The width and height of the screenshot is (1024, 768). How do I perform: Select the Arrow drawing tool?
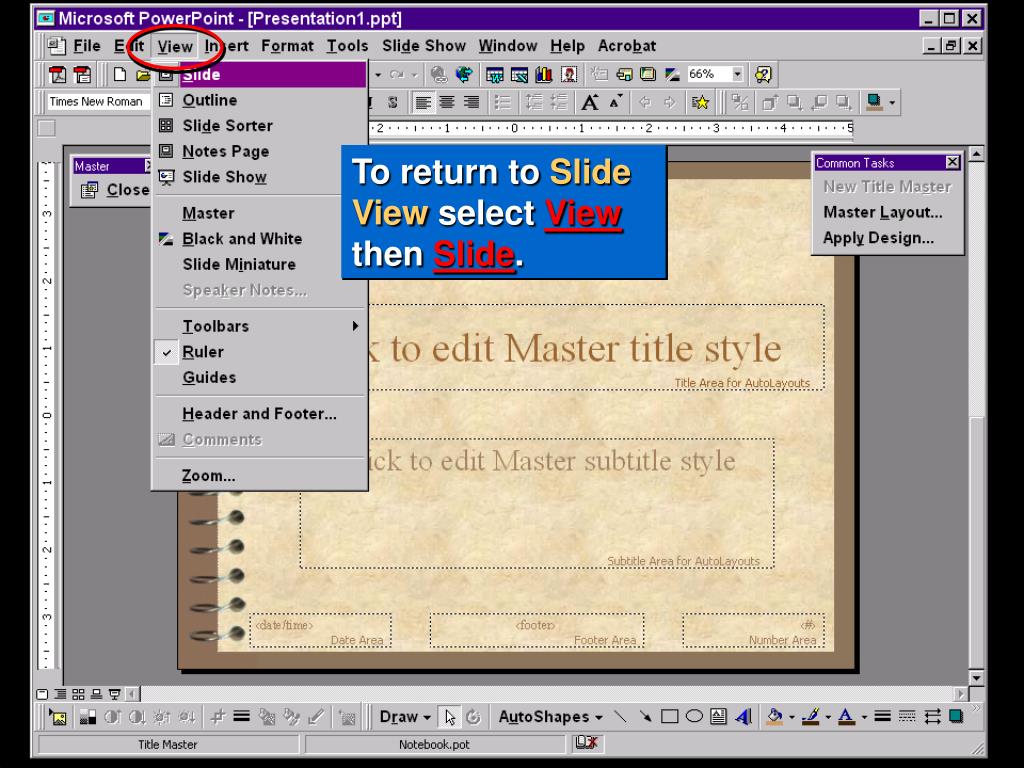645,717
